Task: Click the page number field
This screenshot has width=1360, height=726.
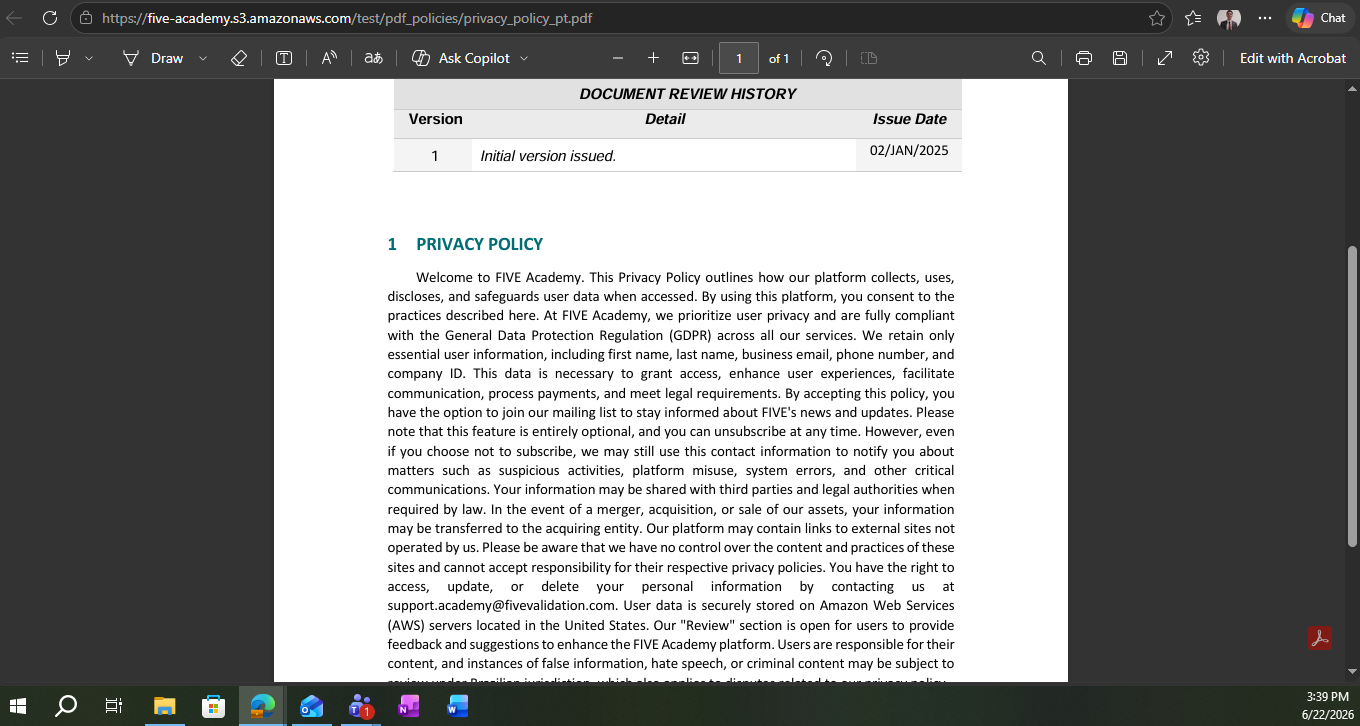Action: coord(739,58)
